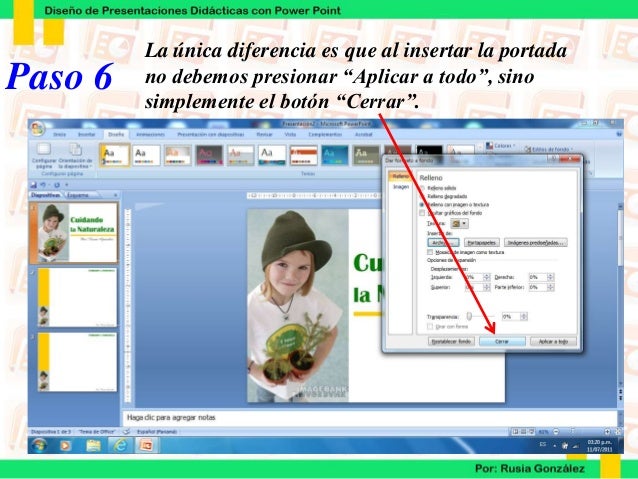The height and width of the screenshot is (479, 638).
Task: Open the Acrobat ribbon tab
Action: 364,134
